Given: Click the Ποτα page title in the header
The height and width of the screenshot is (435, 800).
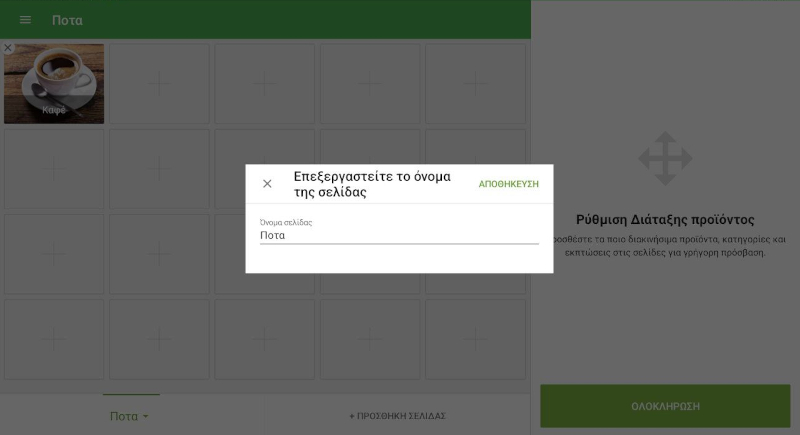Looking at the screenshot, I should pyautogui.click(x=67, y=20).
